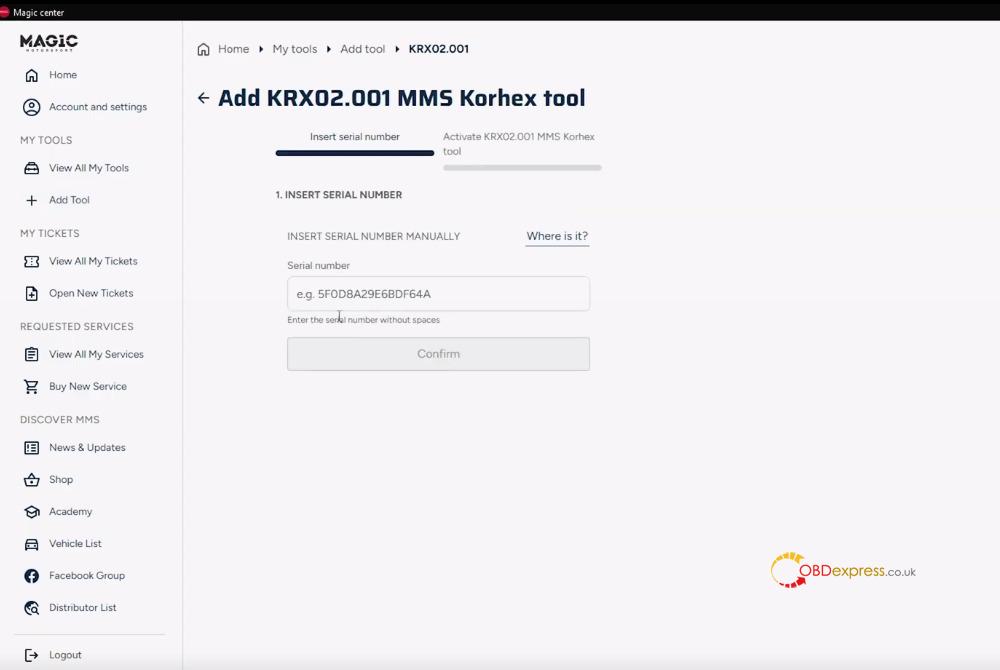This screenshot has width=1000, height=670.
Task: Select the Insert serial number step tab
Action: [355, 136]
